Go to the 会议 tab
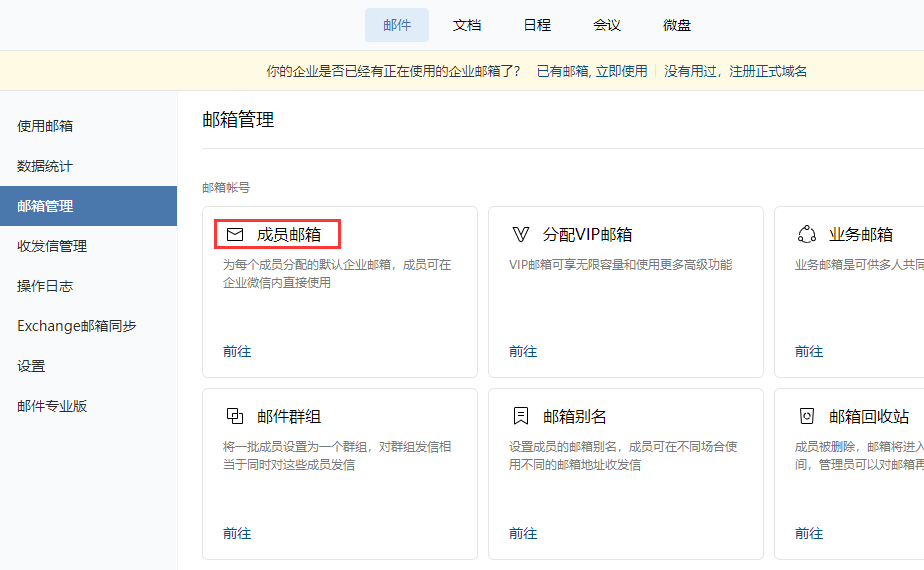Viewport: 924px width, 570px height. click(607, 25)
